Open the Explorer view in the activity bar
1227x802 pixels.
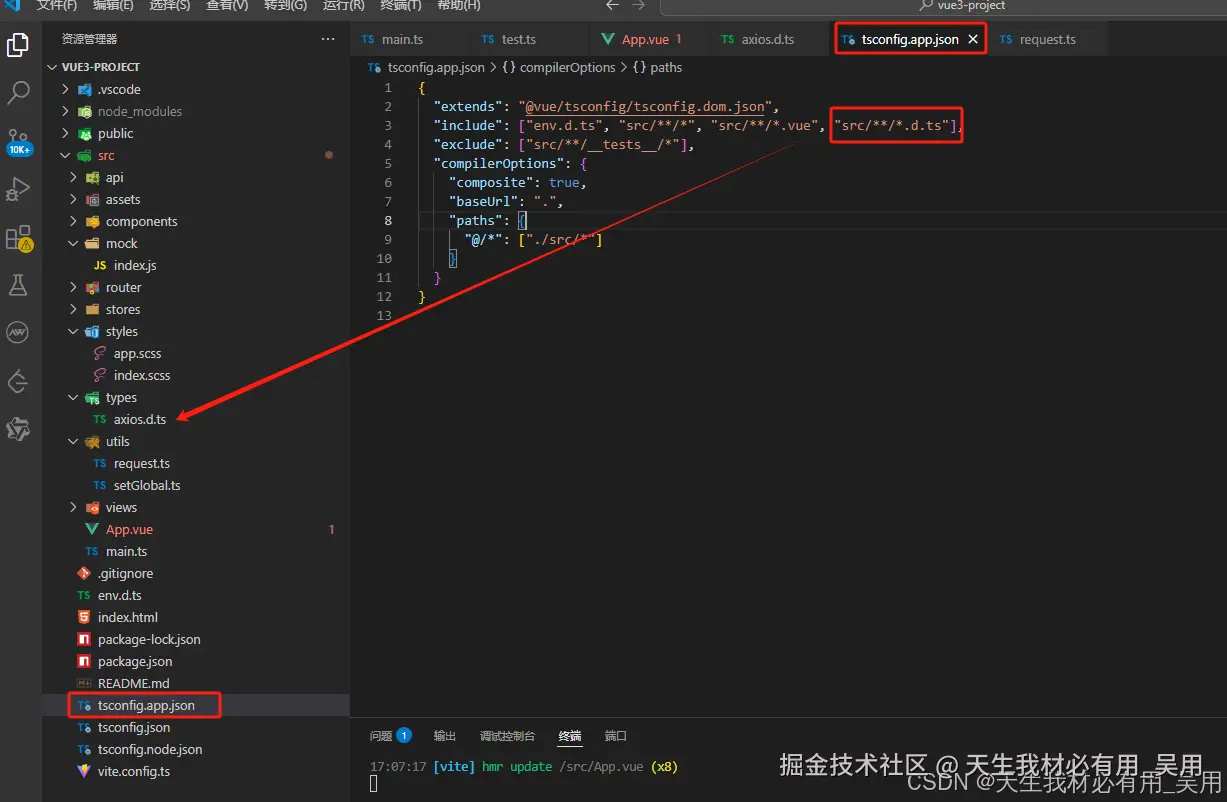tap(18, 45)
